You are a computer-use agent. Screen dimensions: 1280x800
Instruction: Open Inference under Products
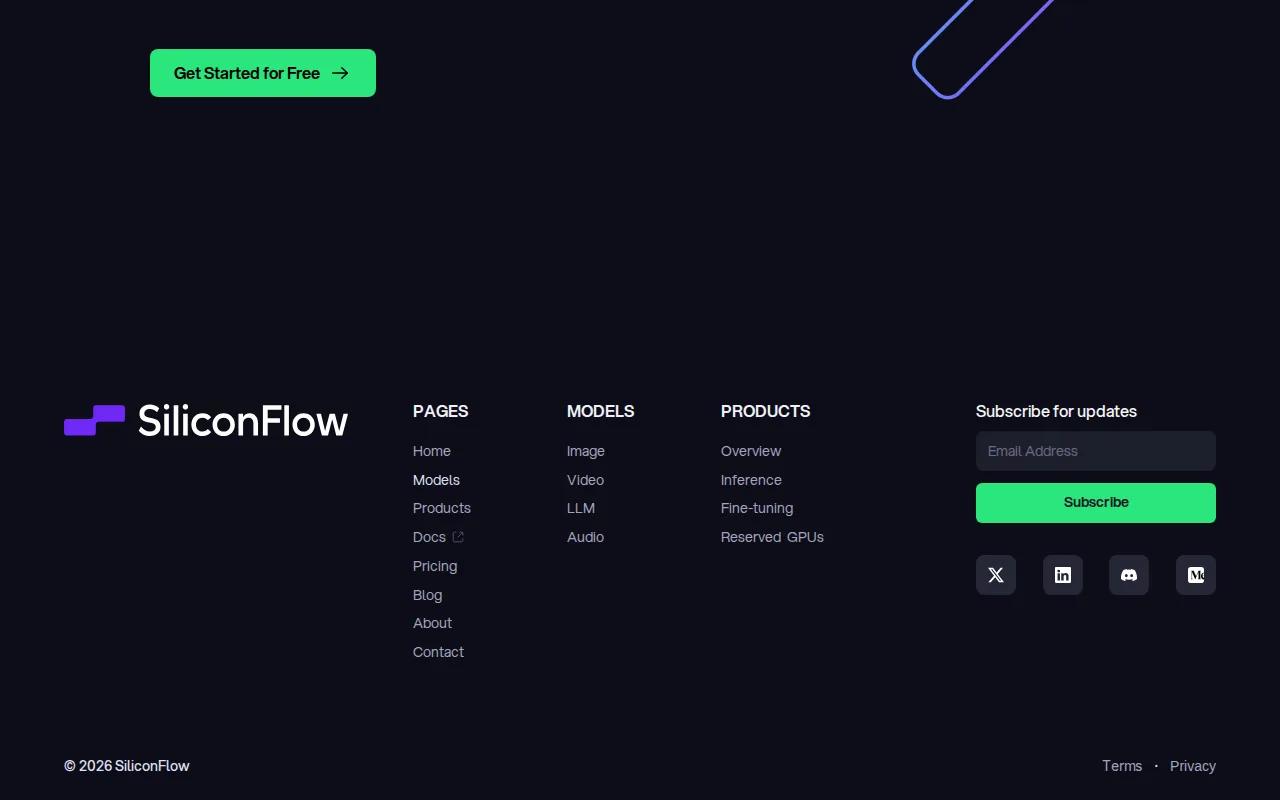tap(751, 480)
